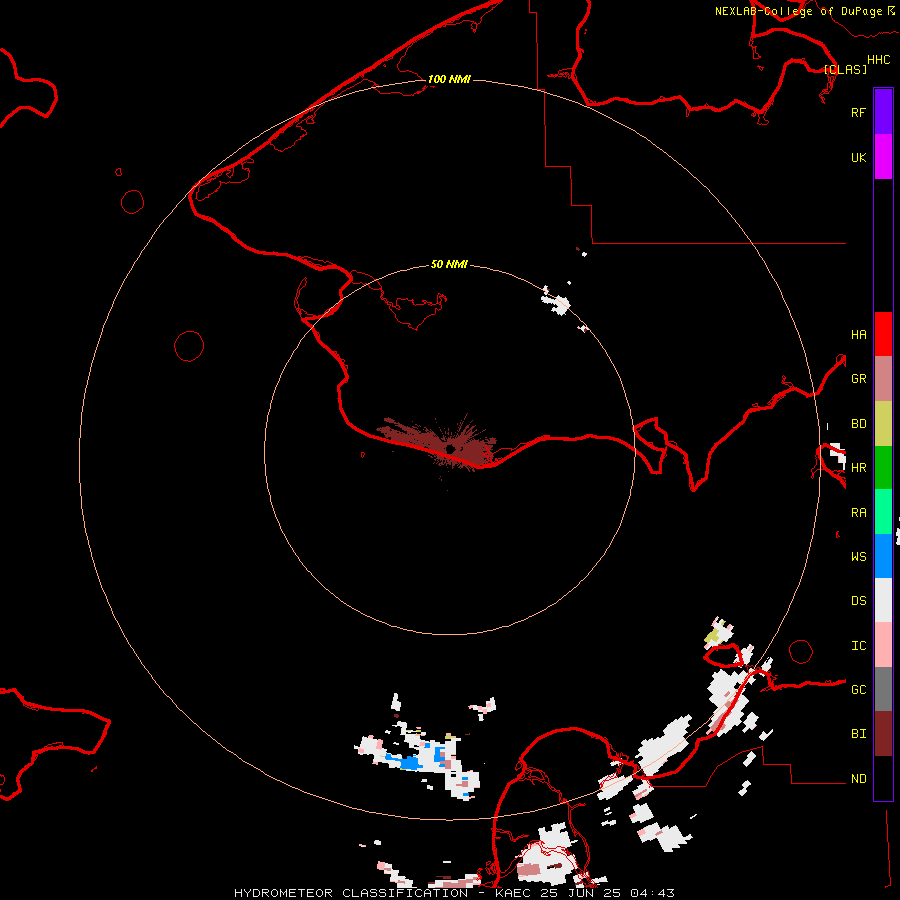Image resolution: width=900 pixels, height=900 pixels.
Task: Click the yellow big drops echo patch
Action: tap(712, 636)
